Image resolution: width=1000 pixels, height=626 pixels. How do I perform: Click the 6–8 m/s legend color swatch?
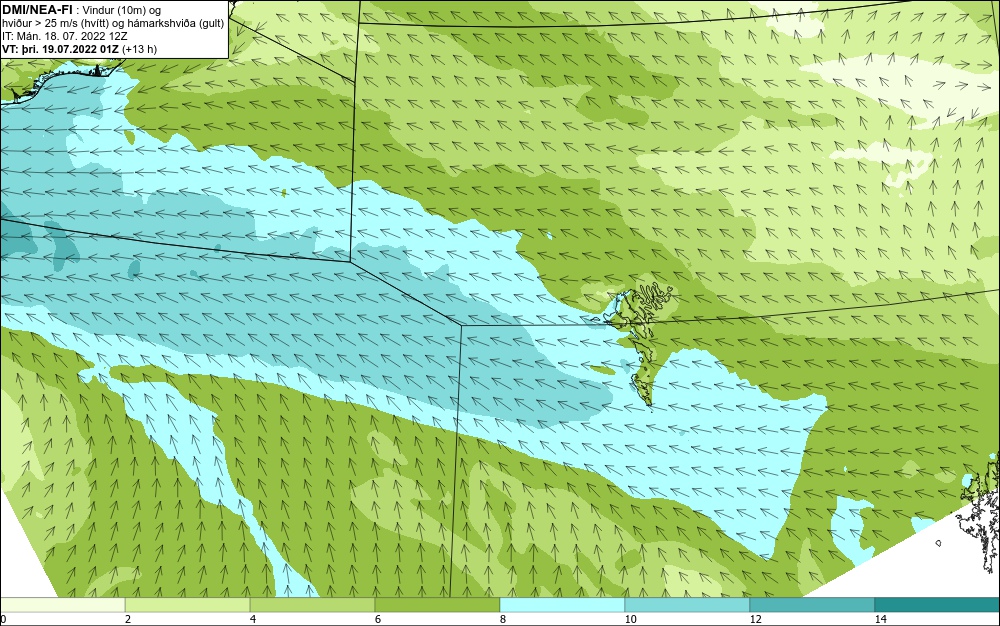(x=438, y=605)
